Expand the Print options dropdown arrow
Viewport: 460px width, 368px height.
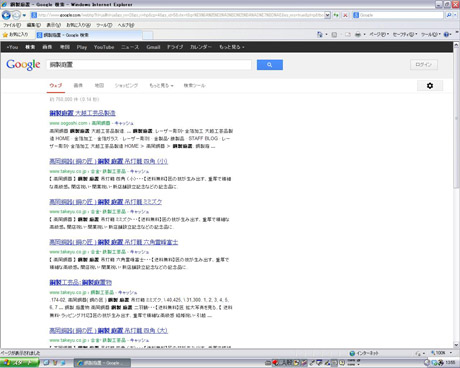point(364,34)
